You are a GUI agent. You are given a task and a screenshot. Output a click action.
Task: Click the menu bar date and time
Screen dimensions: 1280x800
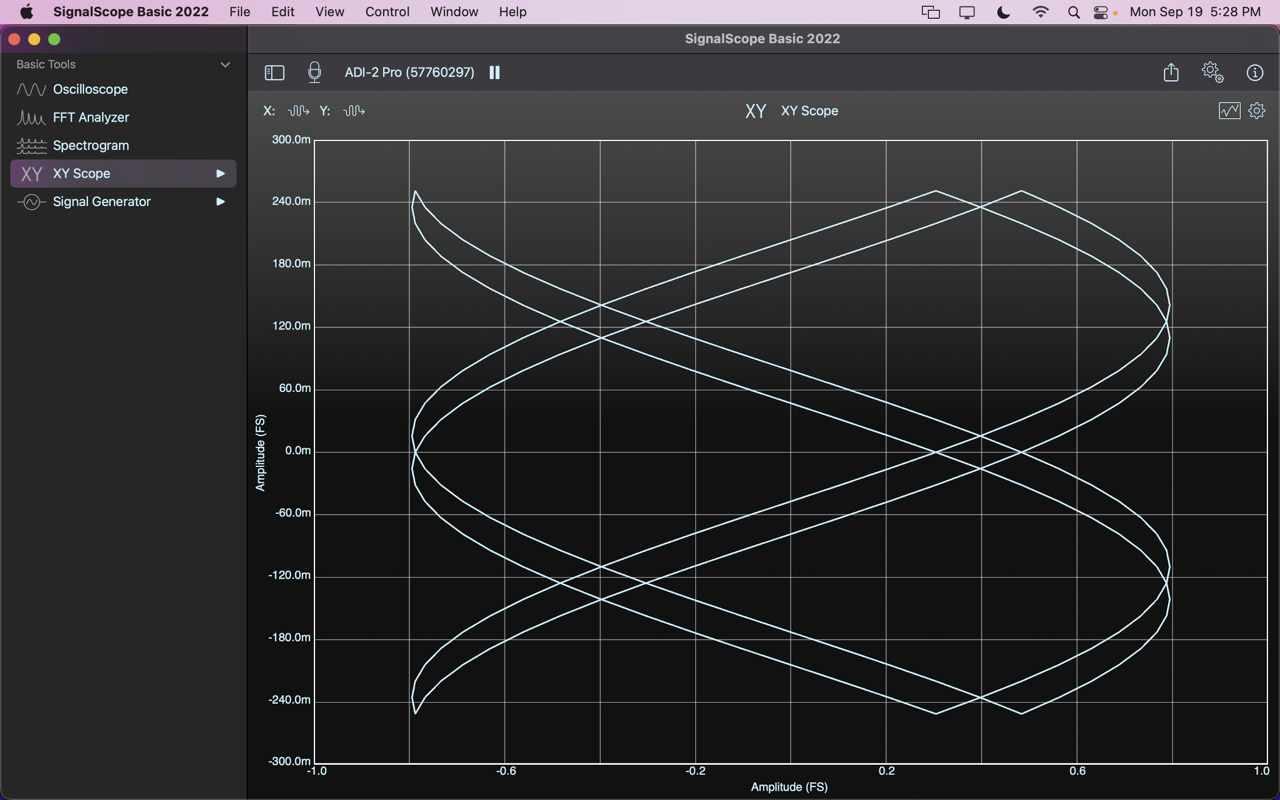click(1195, 12)
